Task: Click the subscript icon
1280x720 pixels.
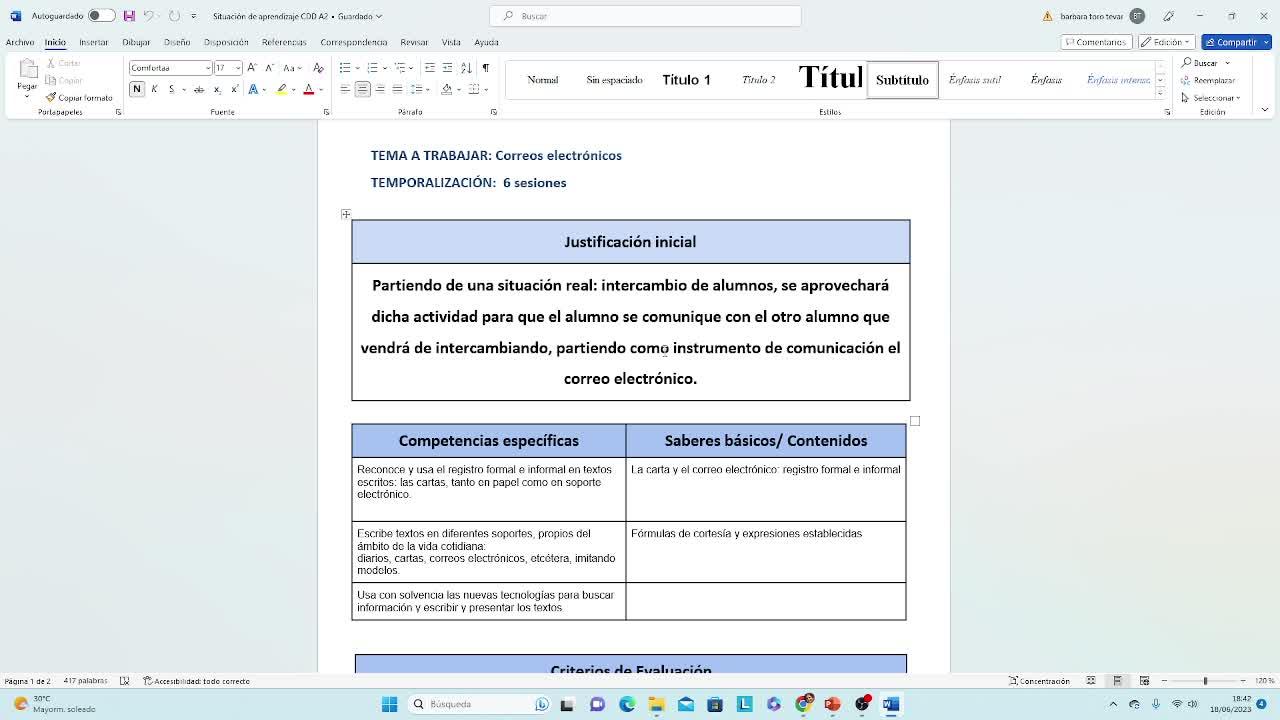Action: [217, 89]
